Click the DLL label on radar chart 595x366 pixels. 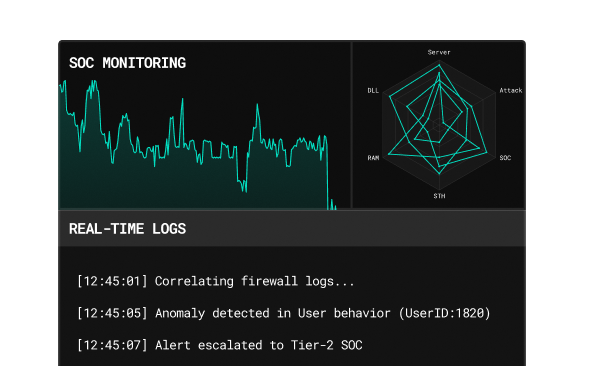(373, 90)
